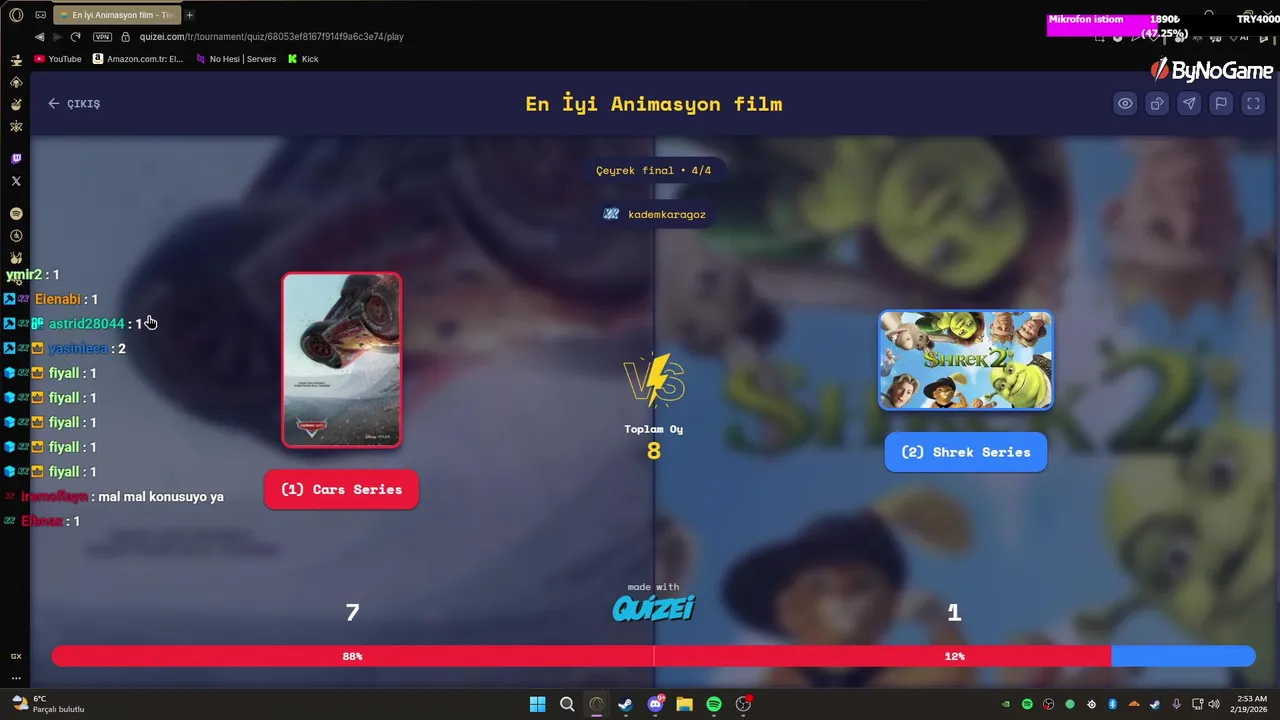The image size is (1280, 720).
Task: Click the quiz title 'En İyi Animasyon film'
Action: click(x=654, y=104)
